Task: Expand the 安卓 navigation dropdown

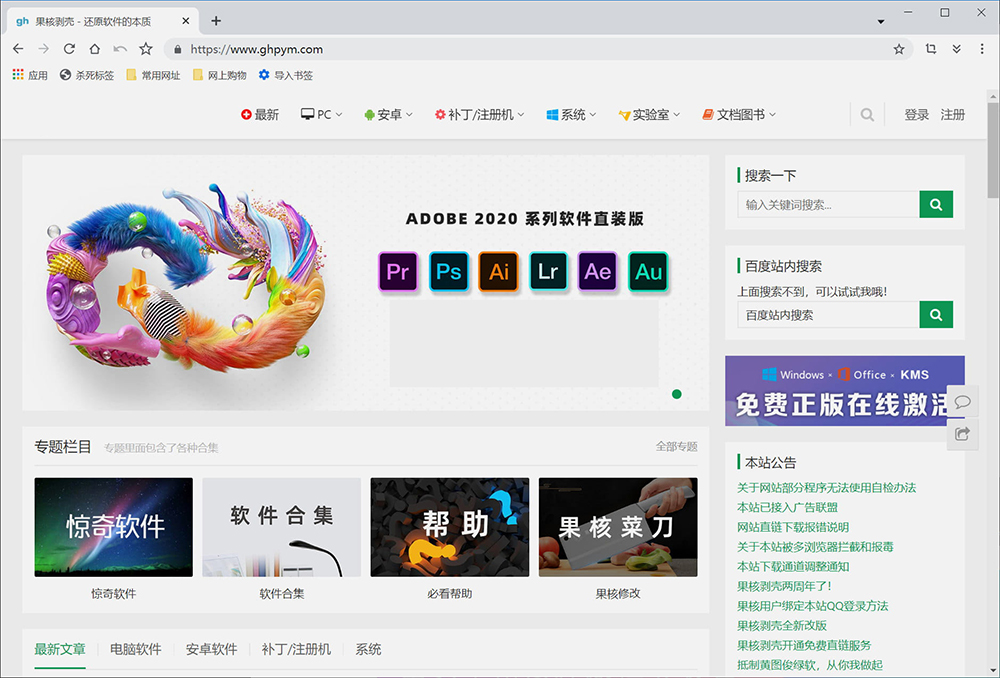Action: (388, 115)
